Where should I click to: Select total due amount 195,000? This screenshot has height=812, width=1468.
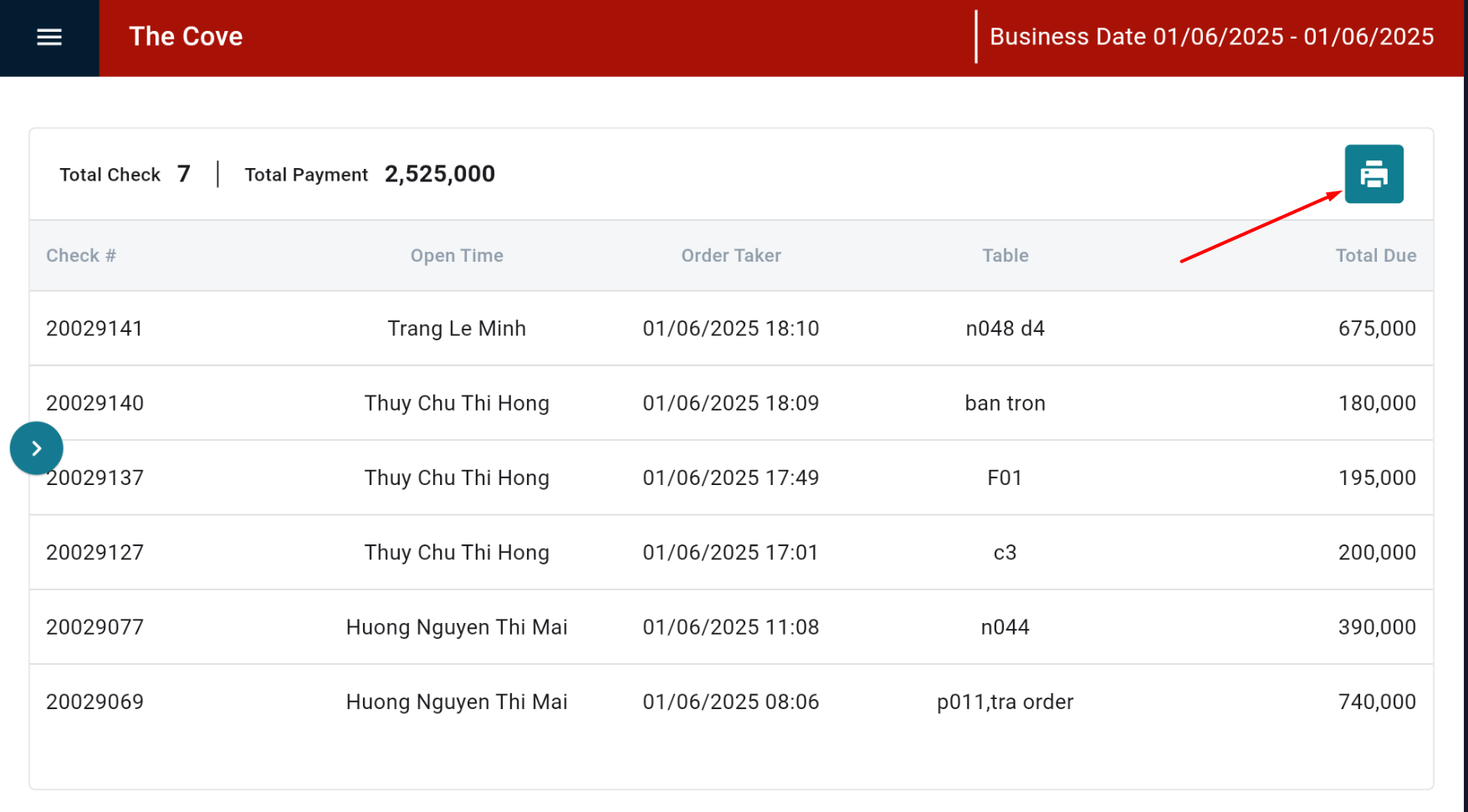click(x=1377, y=477)
